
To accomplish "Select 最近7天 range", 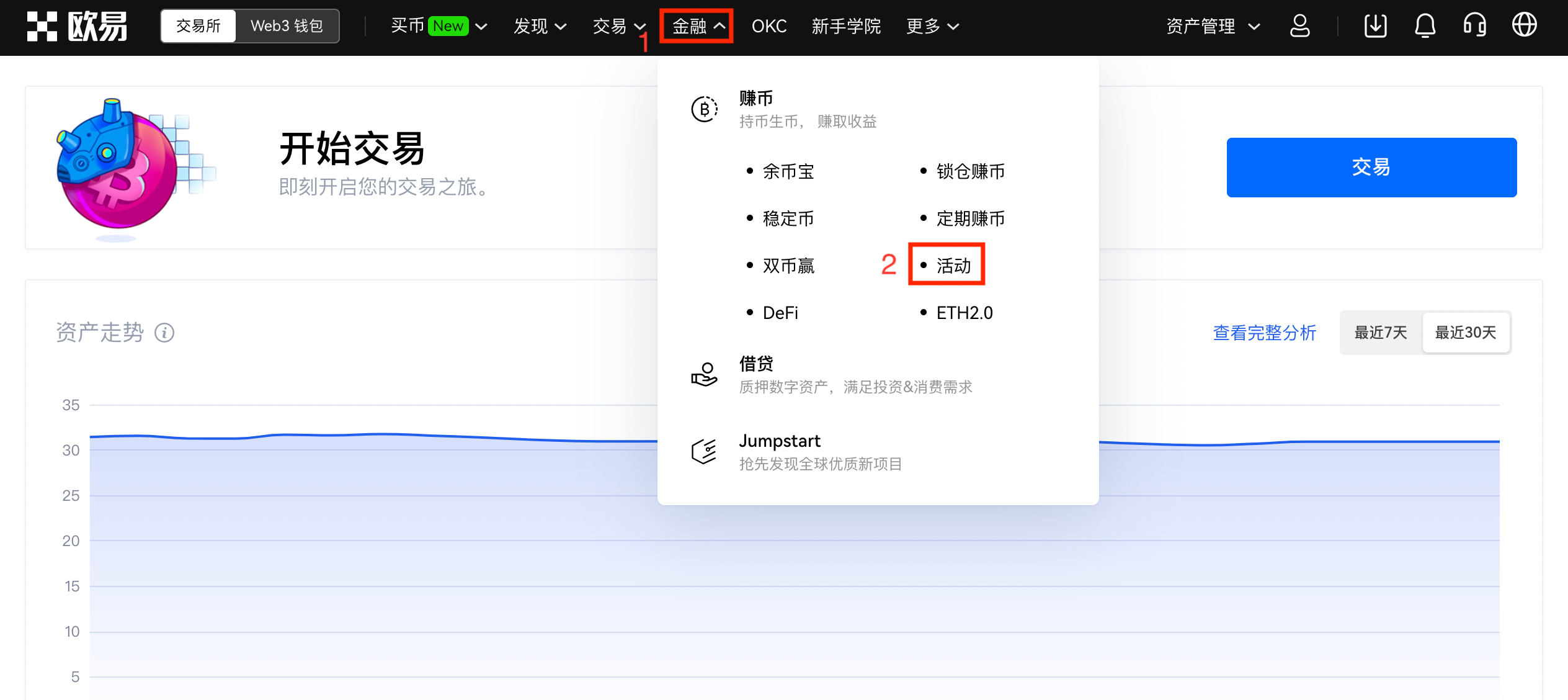I will click(x=1381, y=333).
